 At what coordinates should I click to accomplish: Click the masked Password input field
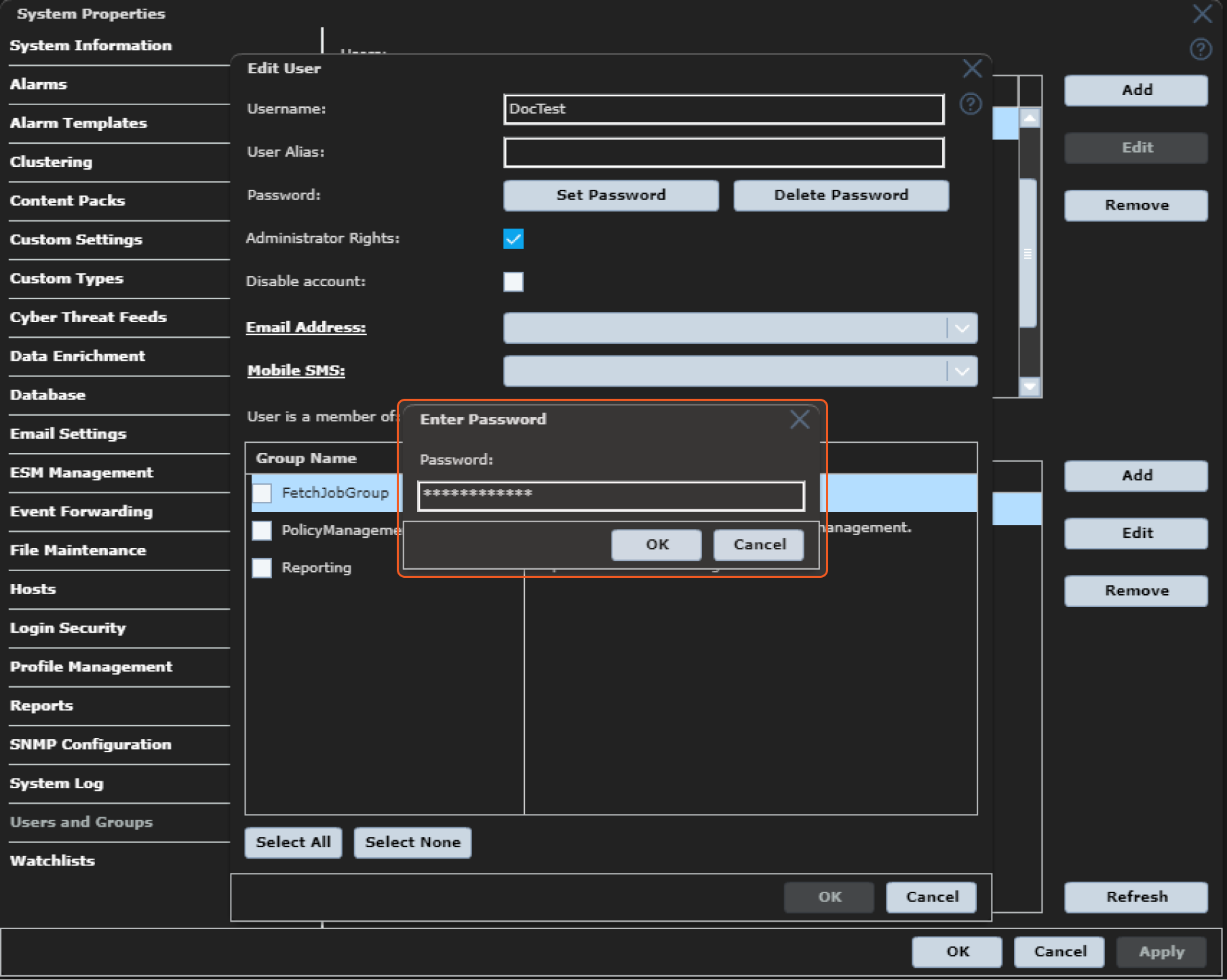pyautogui.click(x=610, y=495)
